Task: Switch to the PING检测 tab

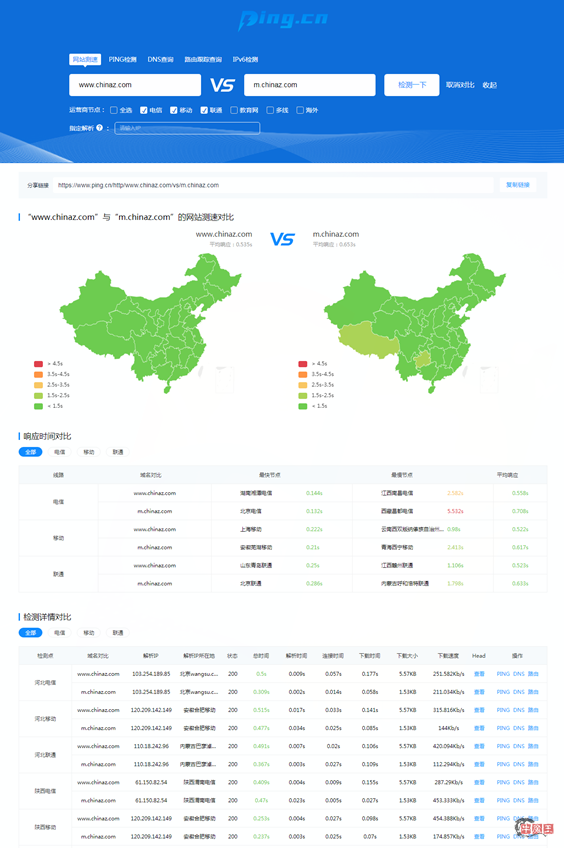Action: [x=122, y=59]
